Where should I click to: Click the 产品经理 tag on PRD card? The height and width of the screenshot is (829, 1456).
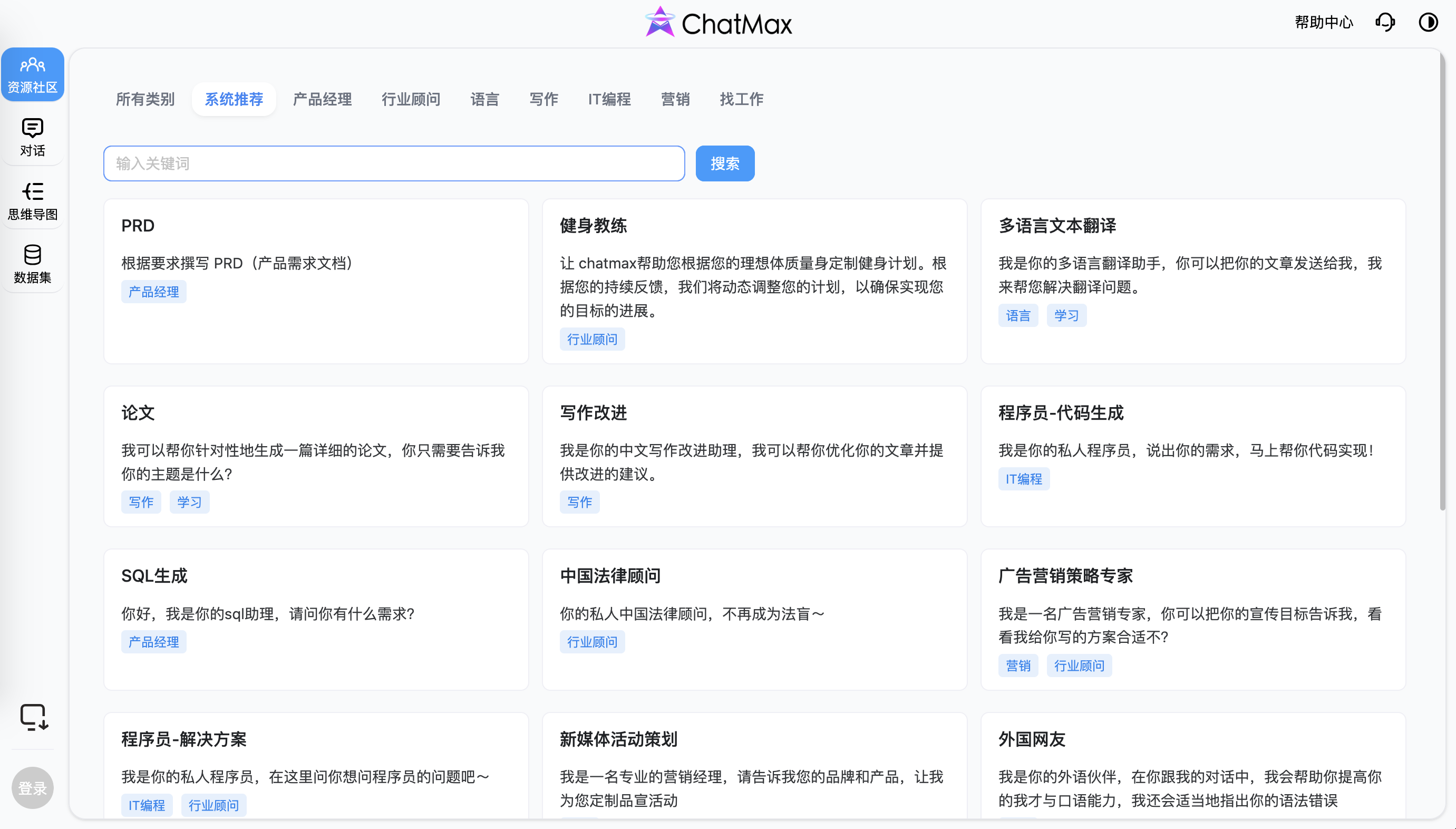click(x=153, y=292)
